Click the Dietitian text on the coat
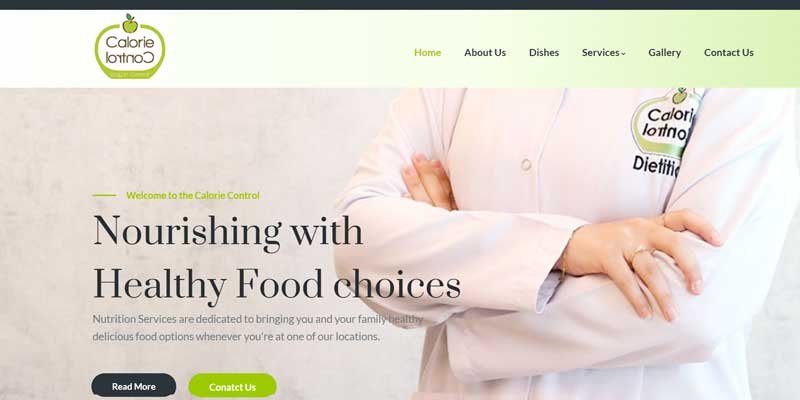 [657, 166]
